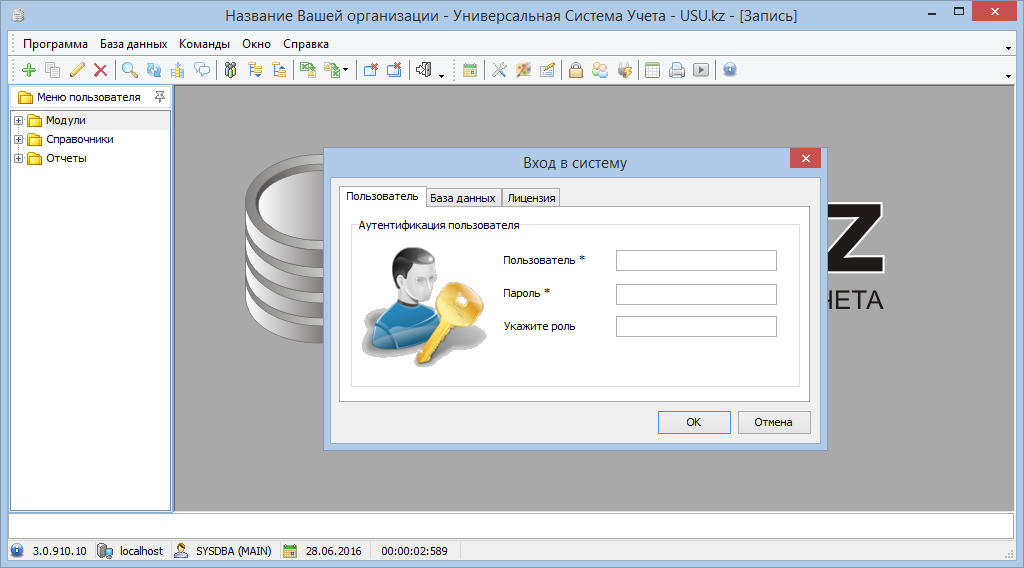Open the База данных menu
Image resolution: width=1024 pixels, height=568 pixels.
tap(133, 44)
